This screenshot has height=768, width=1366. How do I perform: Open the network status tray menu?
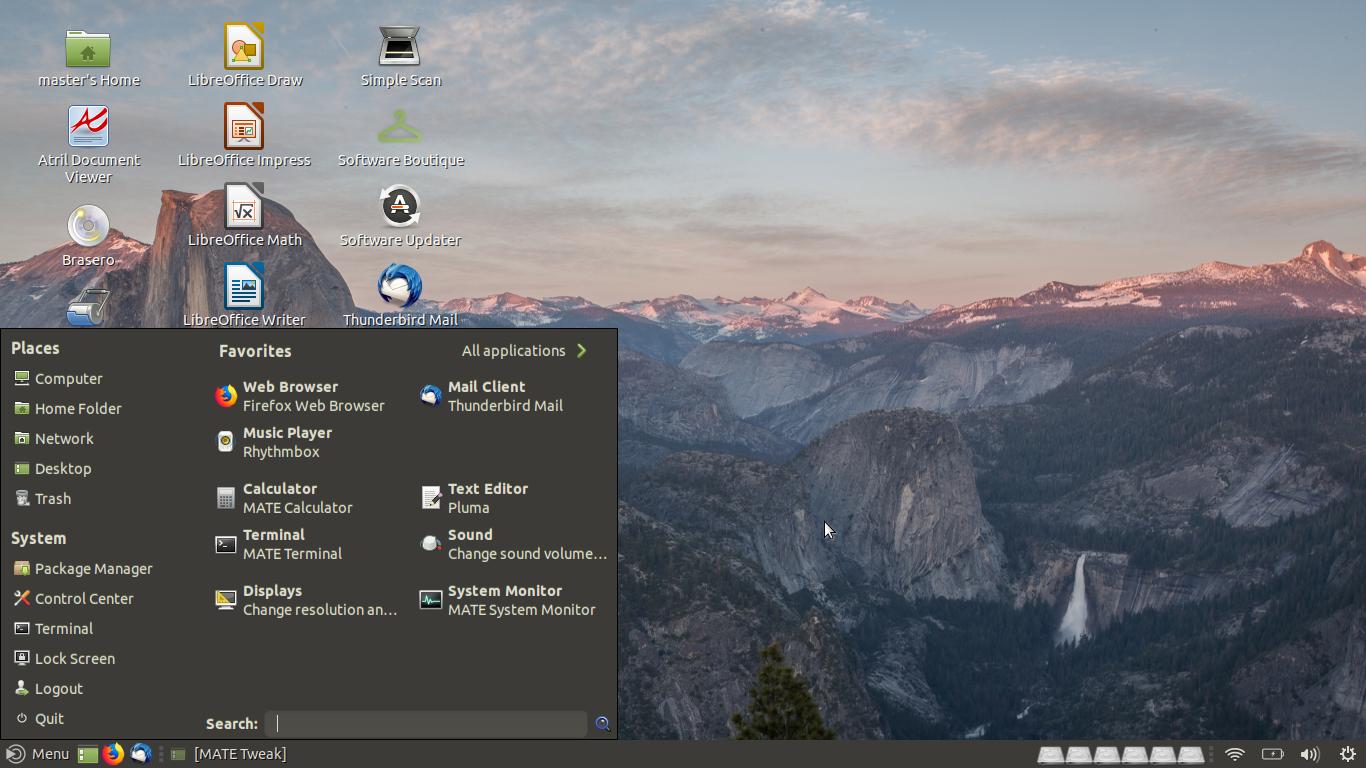[1234, 754]
